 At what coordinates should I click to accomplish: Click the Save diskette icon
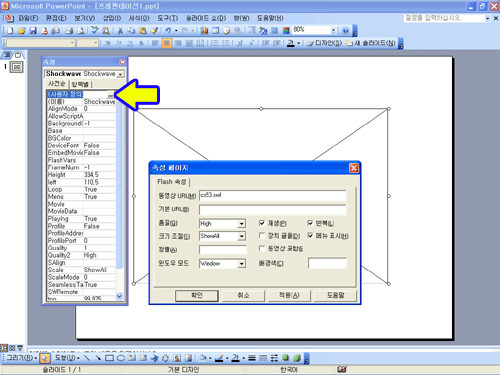(33, 31)
